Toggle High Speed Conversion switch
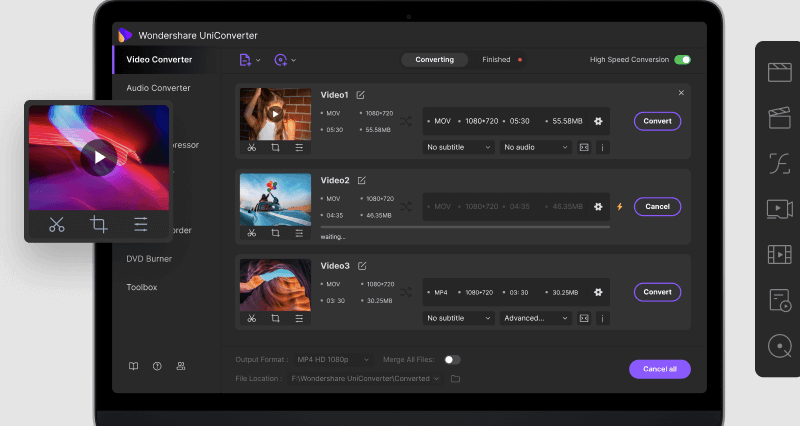The width and height of the screenshot is (800, 426). point(683,60)
